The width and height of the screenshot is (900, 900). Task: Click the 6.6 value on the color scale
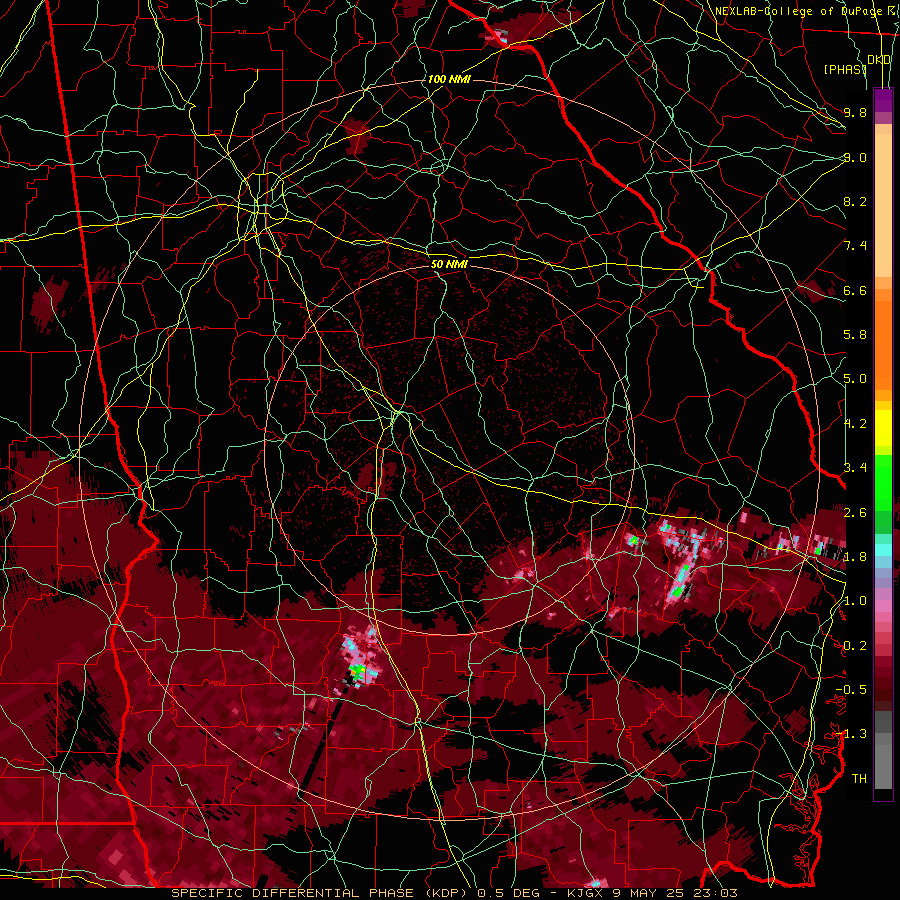[x=855, y=290]
